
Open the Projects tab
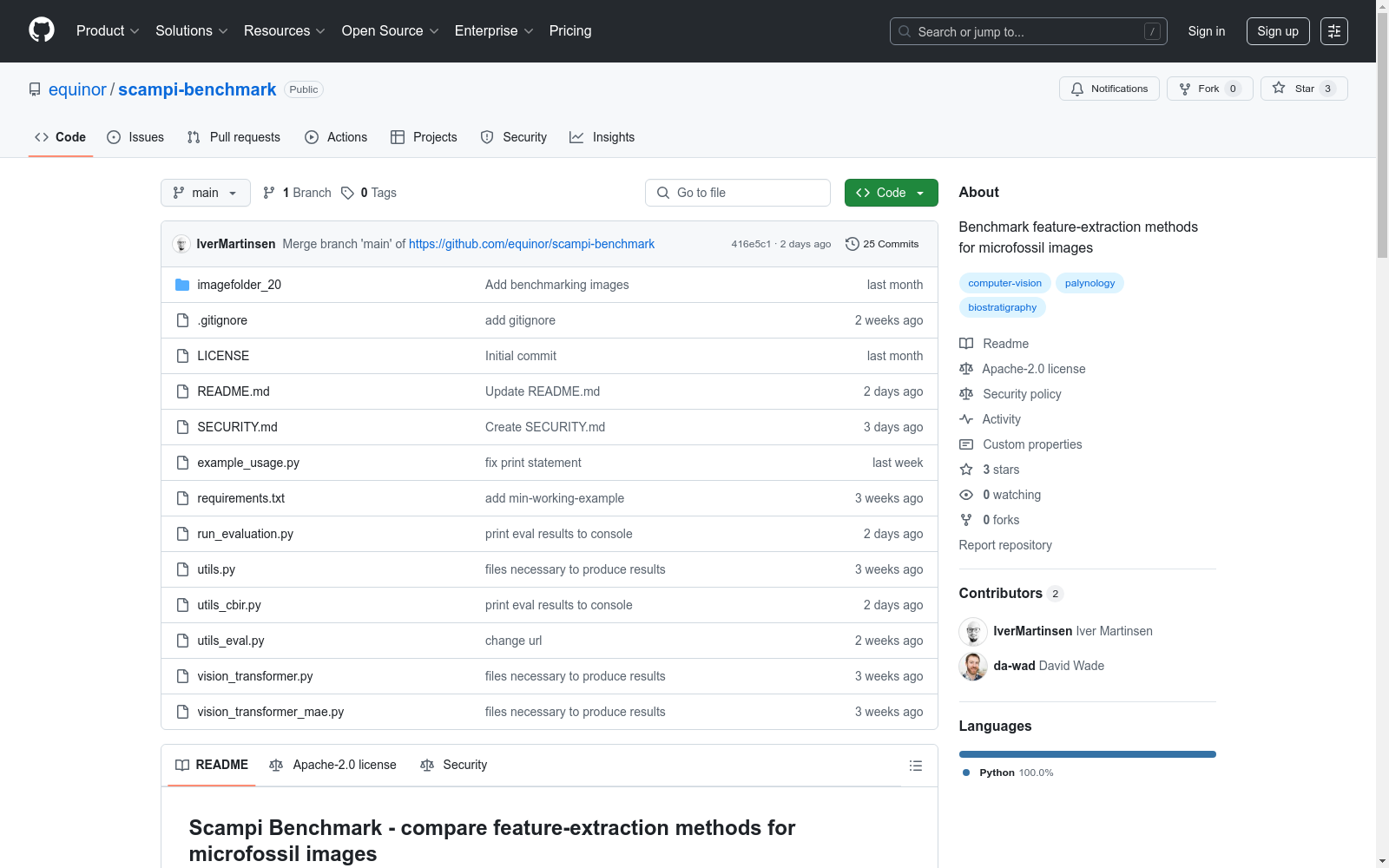(x=424, y=137)
